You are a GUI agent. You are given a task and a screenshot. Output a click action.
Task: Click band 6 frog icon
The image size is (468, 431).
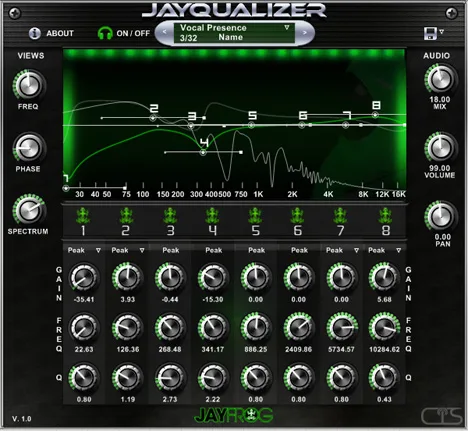coord(297,215)
